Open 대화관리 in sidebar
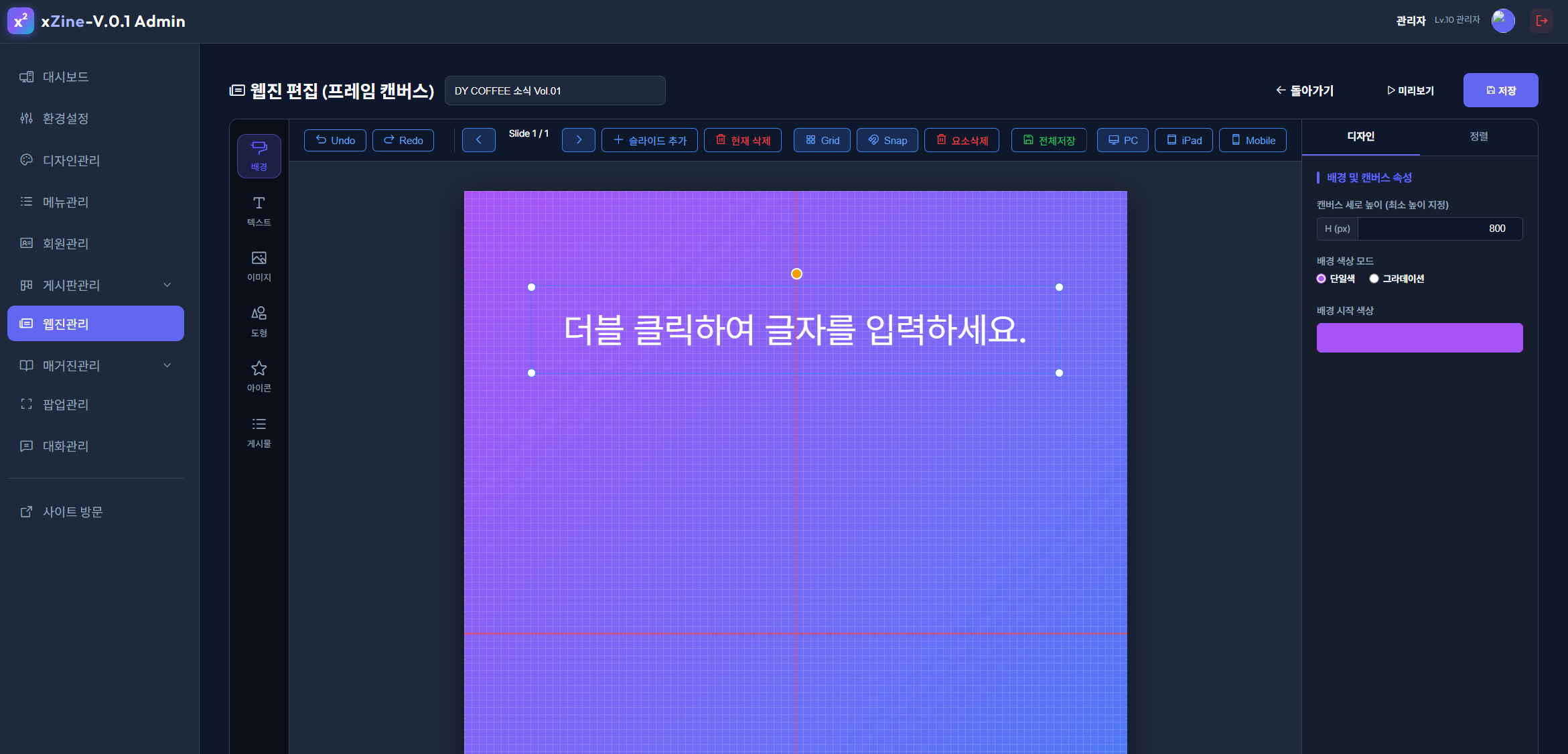This screenshot has width=1568, height=754. [x=96, y=446]
